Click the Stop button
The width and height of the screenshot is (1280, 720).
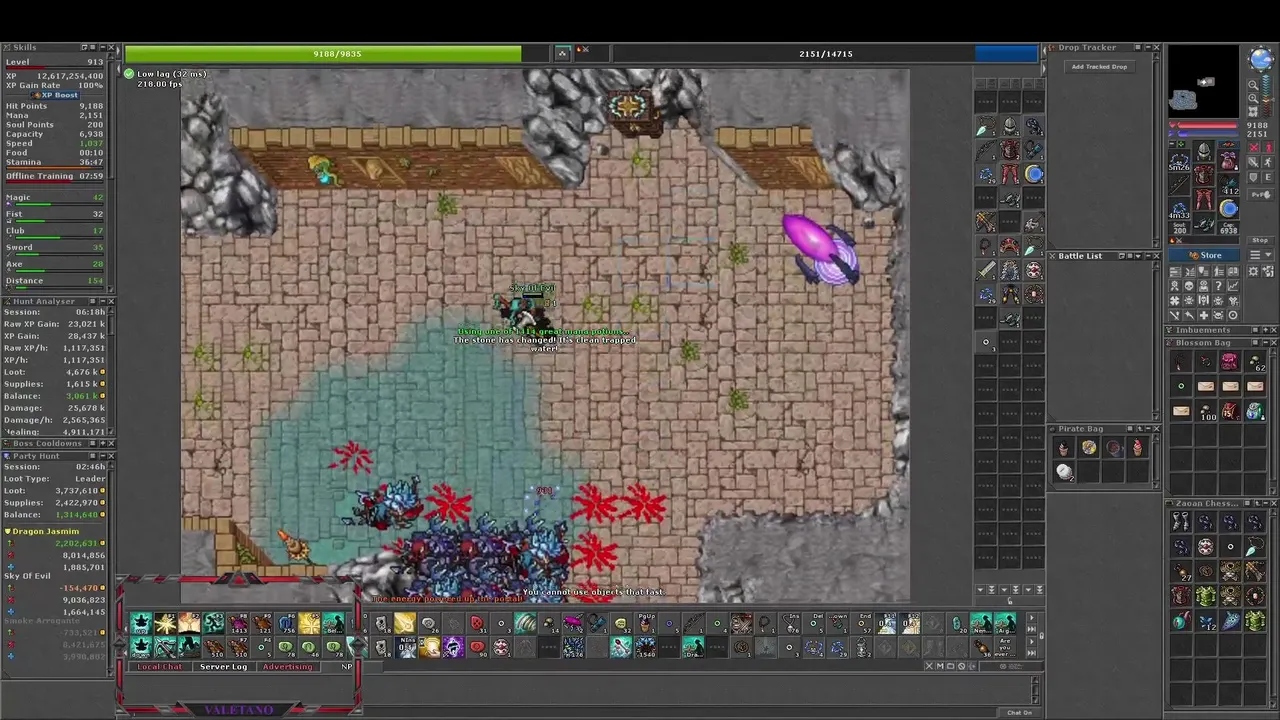click(x=1261, y=240)
